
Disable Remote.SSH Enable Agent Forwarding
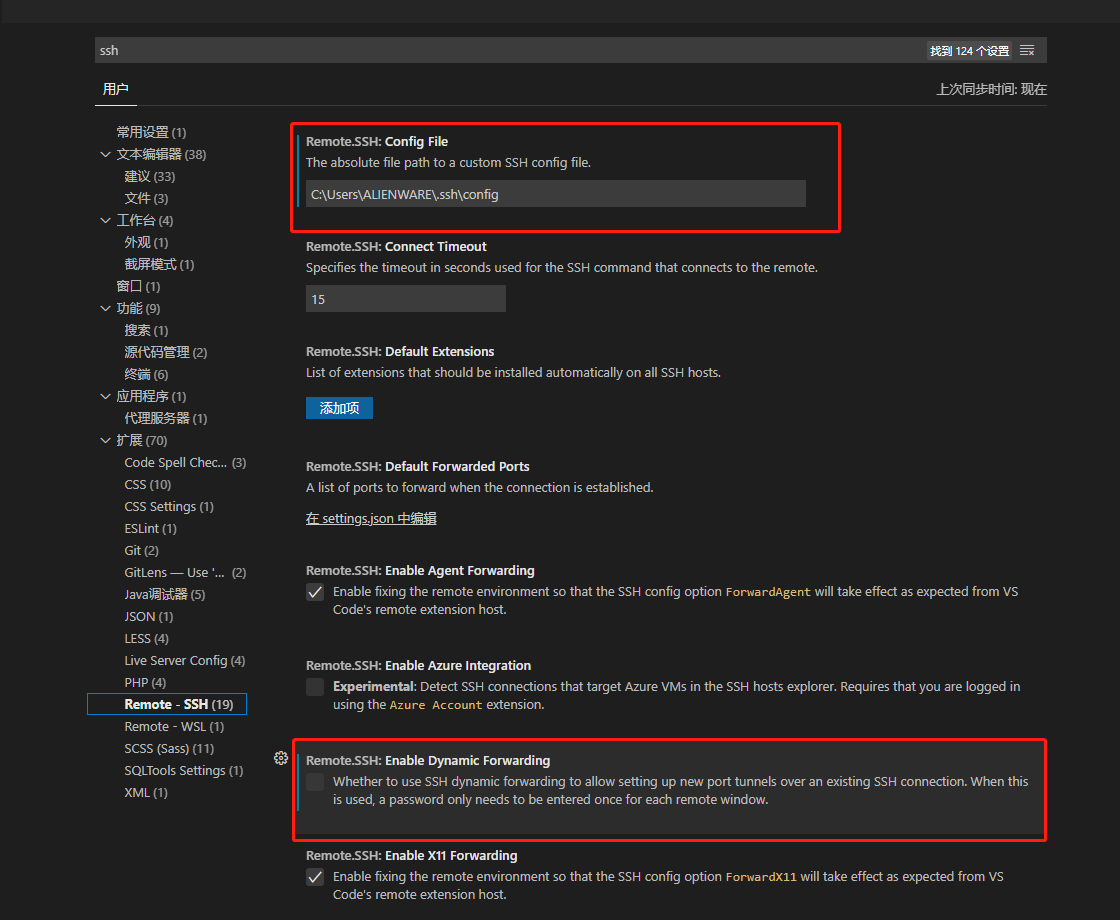click(315, 591)
